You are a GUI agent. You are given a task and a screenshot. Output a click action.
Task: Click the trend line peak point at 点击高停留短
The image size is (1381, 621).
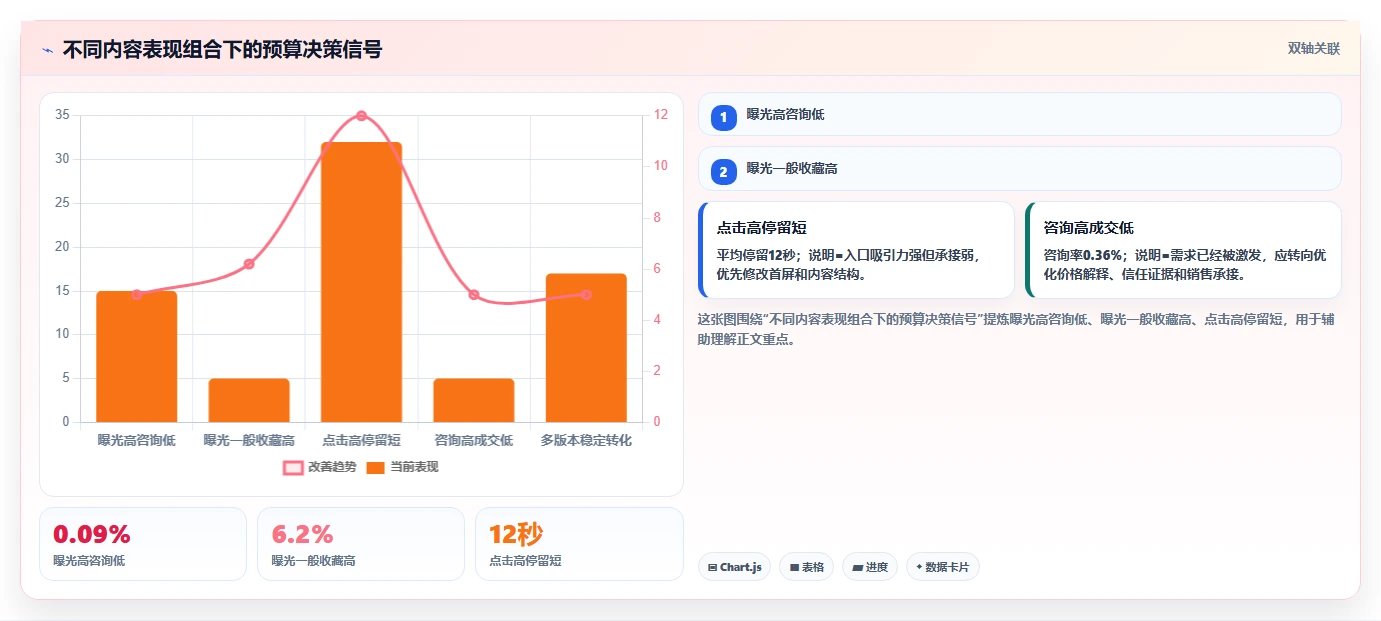click(361, 116)
